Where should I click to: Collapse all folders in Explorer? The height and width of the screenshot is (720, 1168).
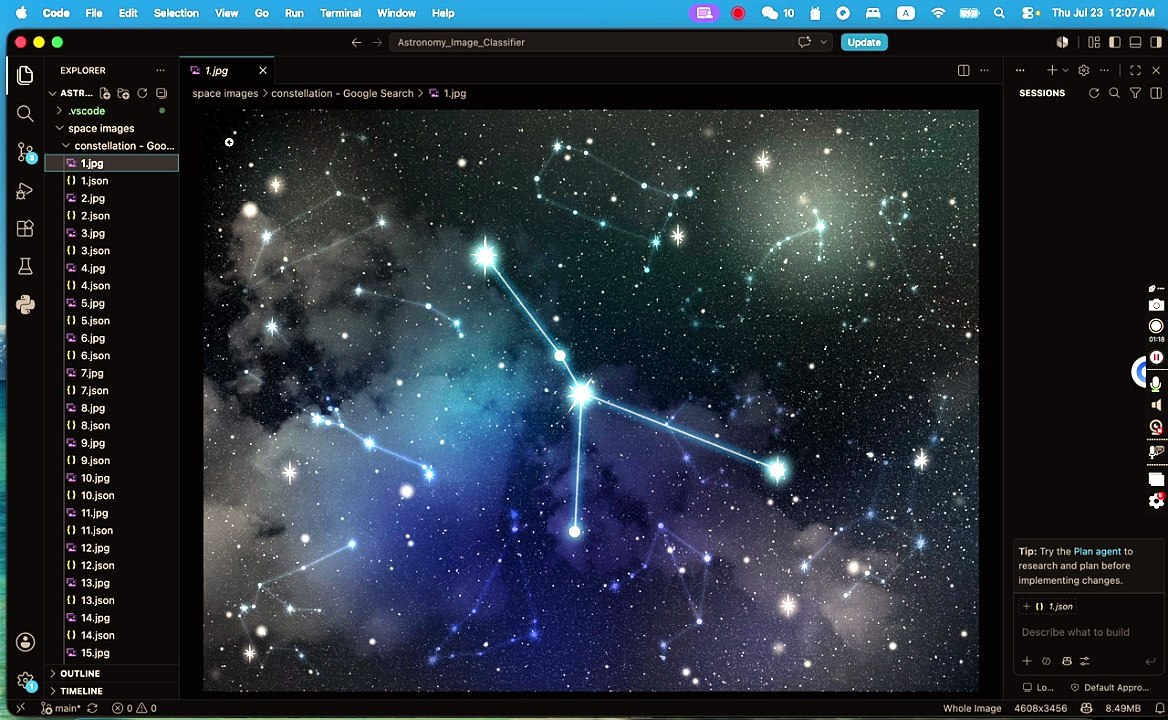162,93
